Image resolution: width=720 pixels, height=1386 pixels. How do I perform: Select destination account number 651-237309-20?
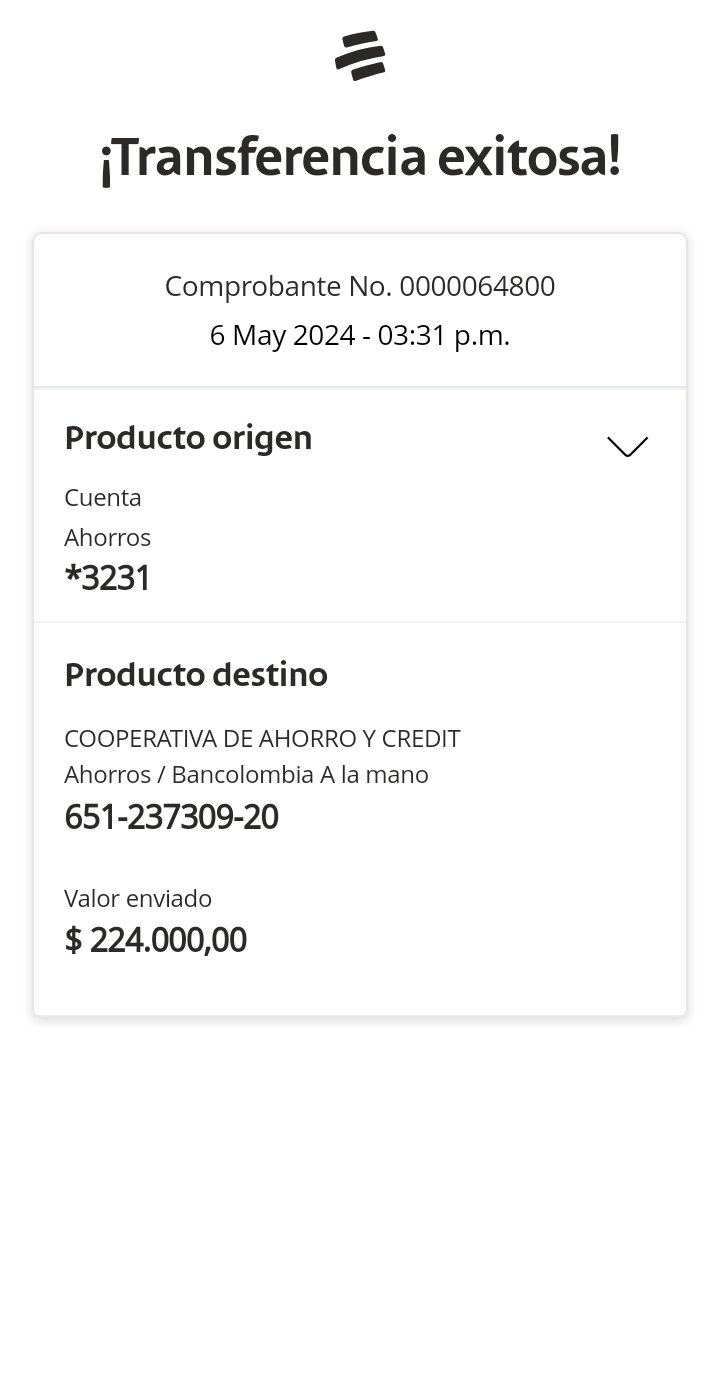pyautogui.click(x=171, y=817)
